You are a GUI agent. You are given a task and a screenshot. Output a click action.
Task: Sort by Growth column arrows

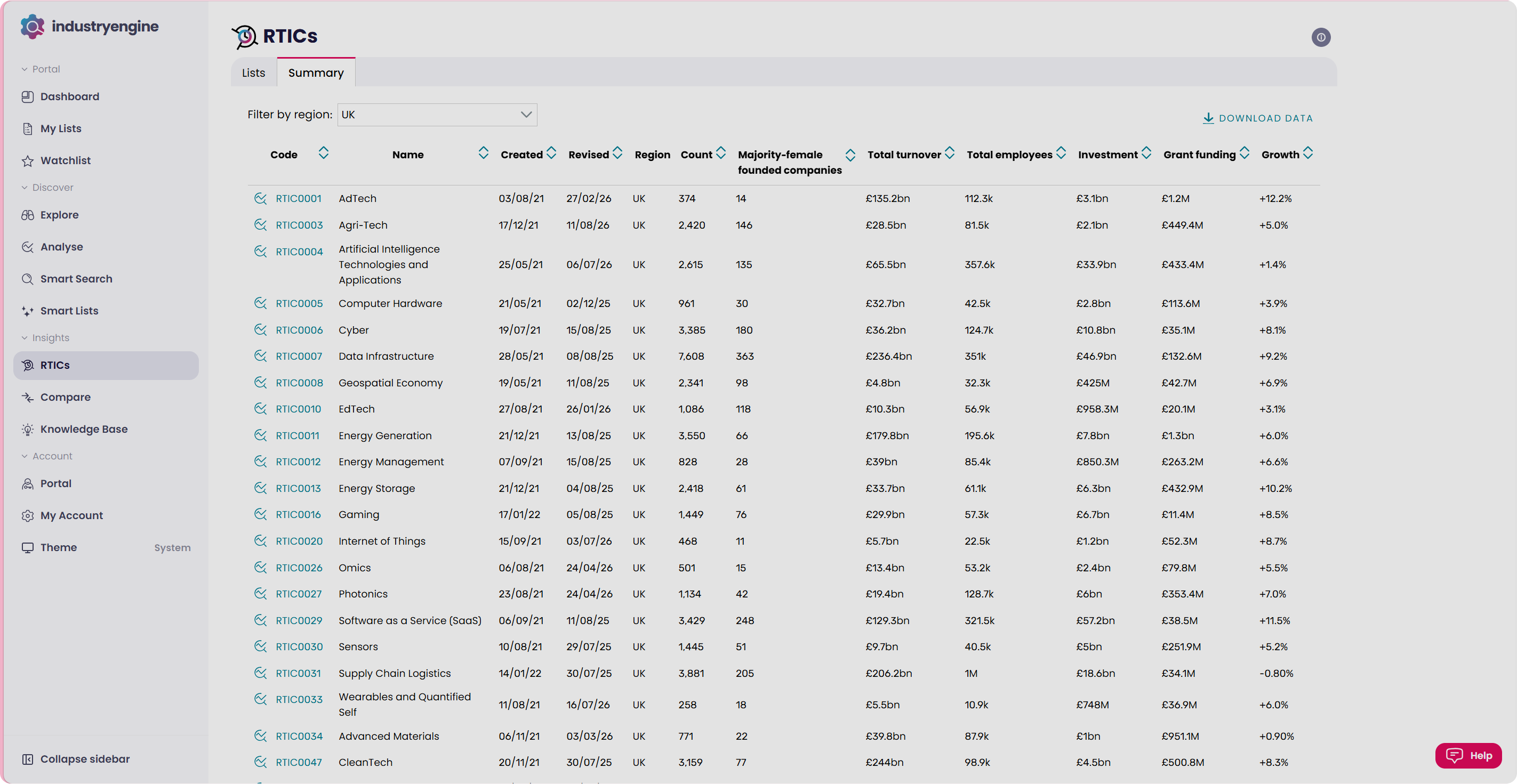[1308, 153]
